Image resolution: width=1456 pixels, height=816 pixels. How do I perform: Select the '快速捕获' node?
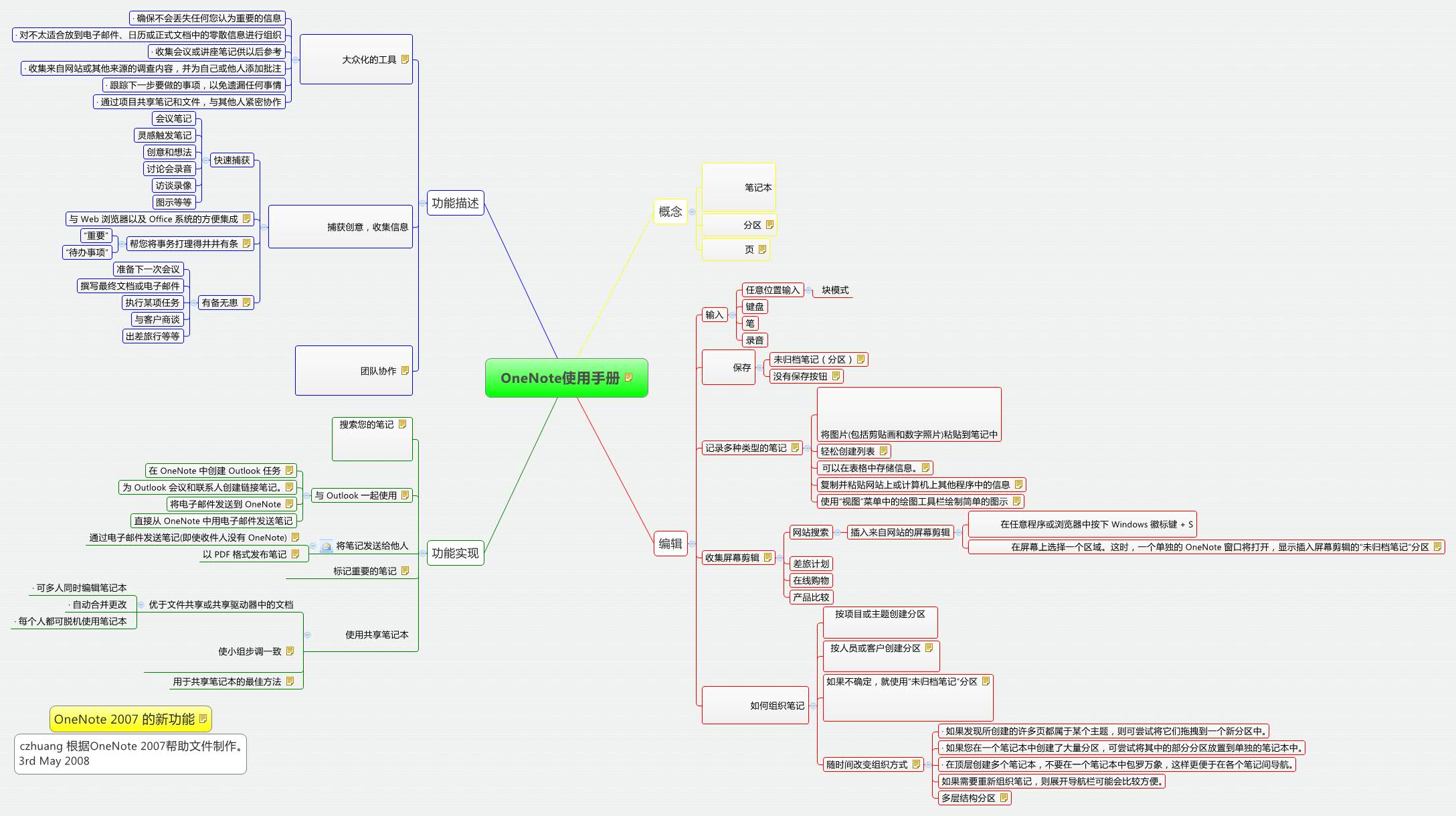pyautogui.click(x=231, y=161)
